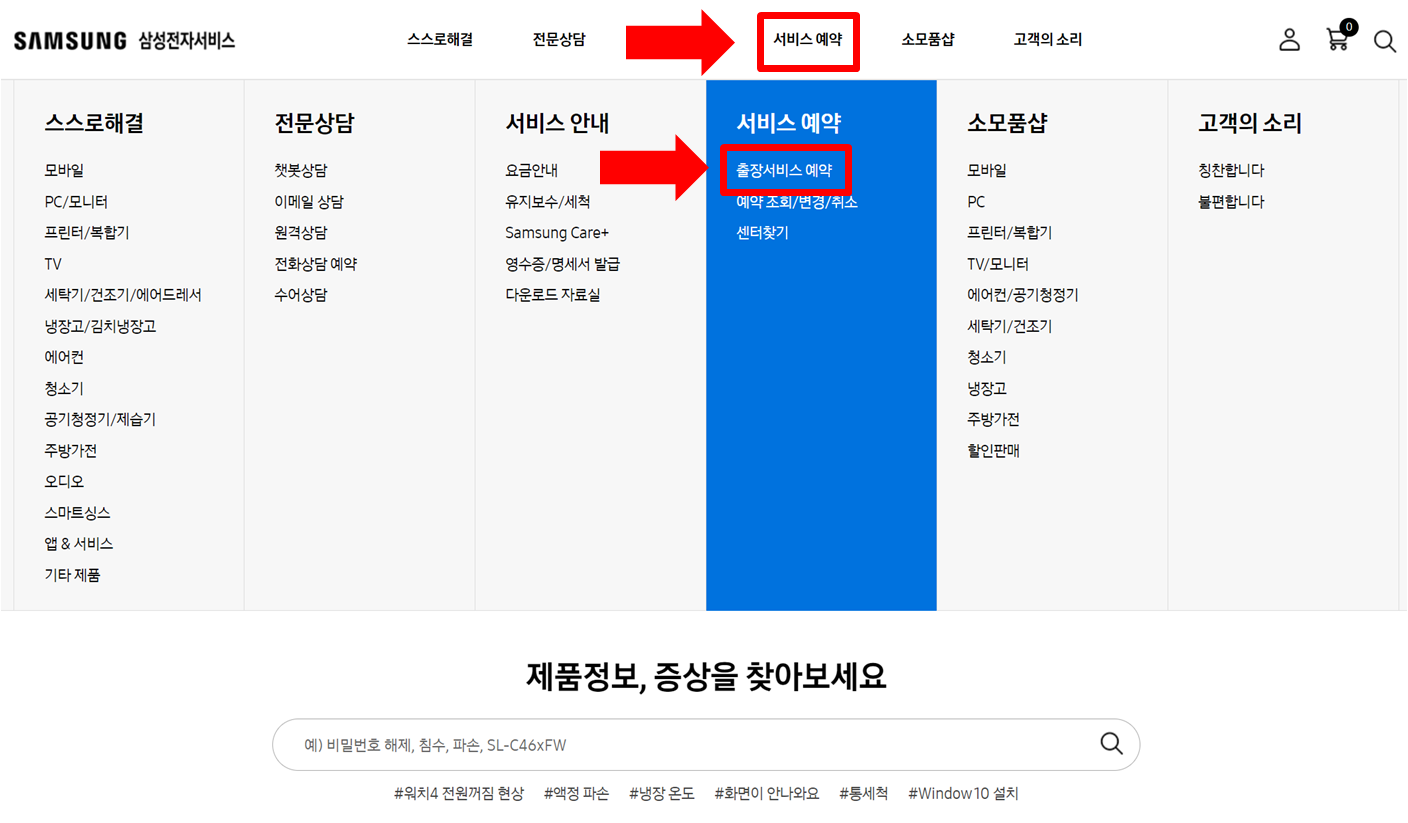
Task: Select 영수증/명세서 발급 link
Action: point(563,264)
